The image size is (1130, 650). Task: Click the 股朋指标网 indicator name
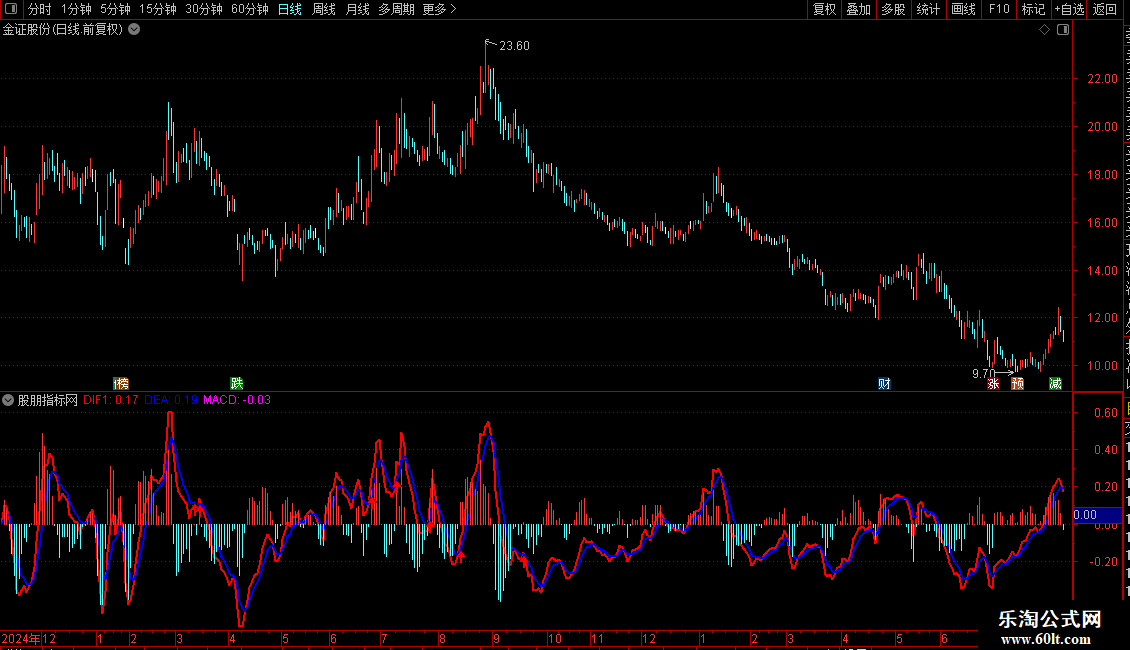point(48,400)
